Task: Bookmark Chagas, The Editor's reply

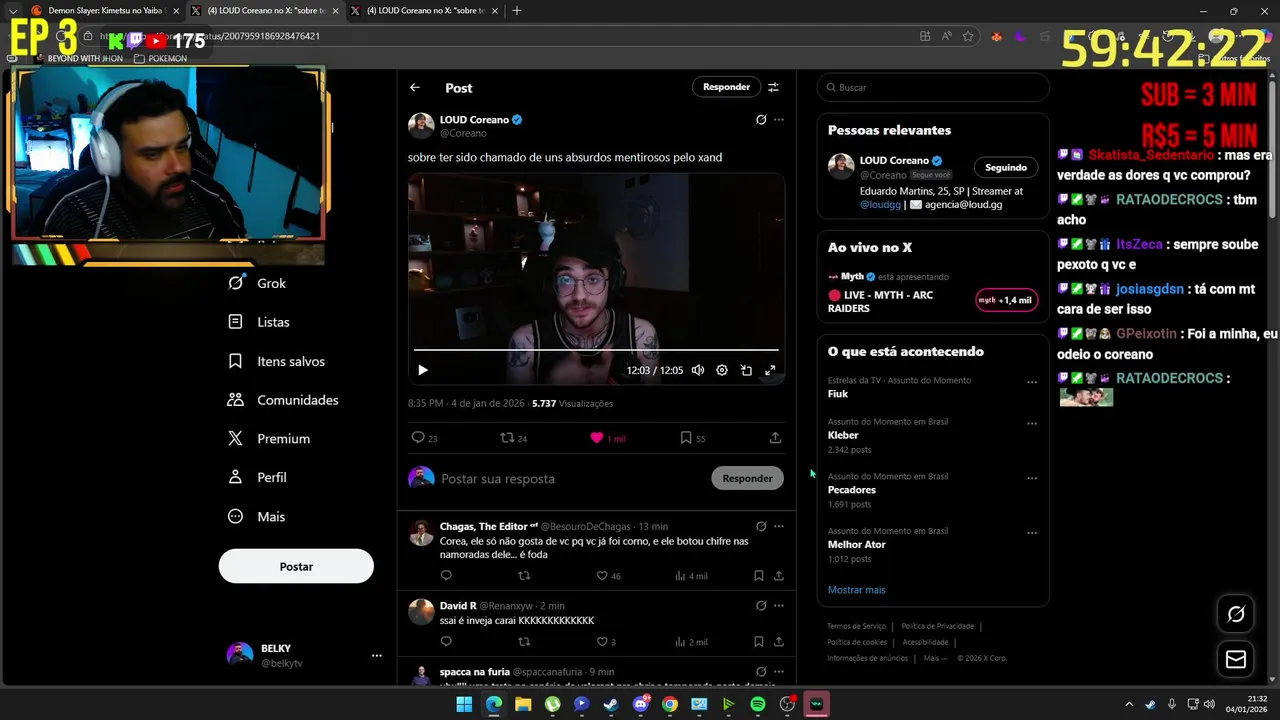Action: (759, 576)
